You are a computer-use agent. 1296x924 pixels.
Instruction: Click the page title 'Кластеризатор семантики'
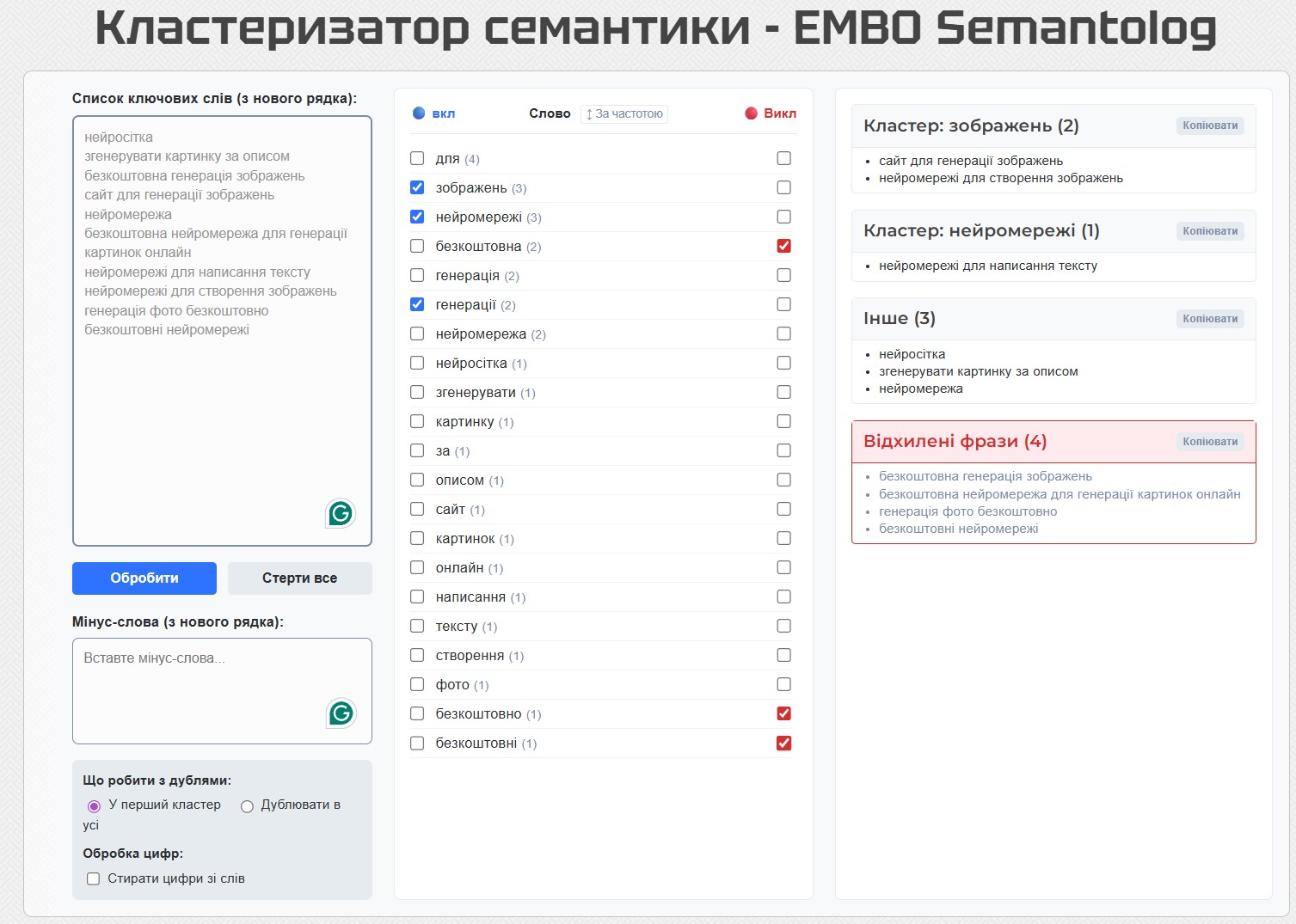(x=422, y=28)
